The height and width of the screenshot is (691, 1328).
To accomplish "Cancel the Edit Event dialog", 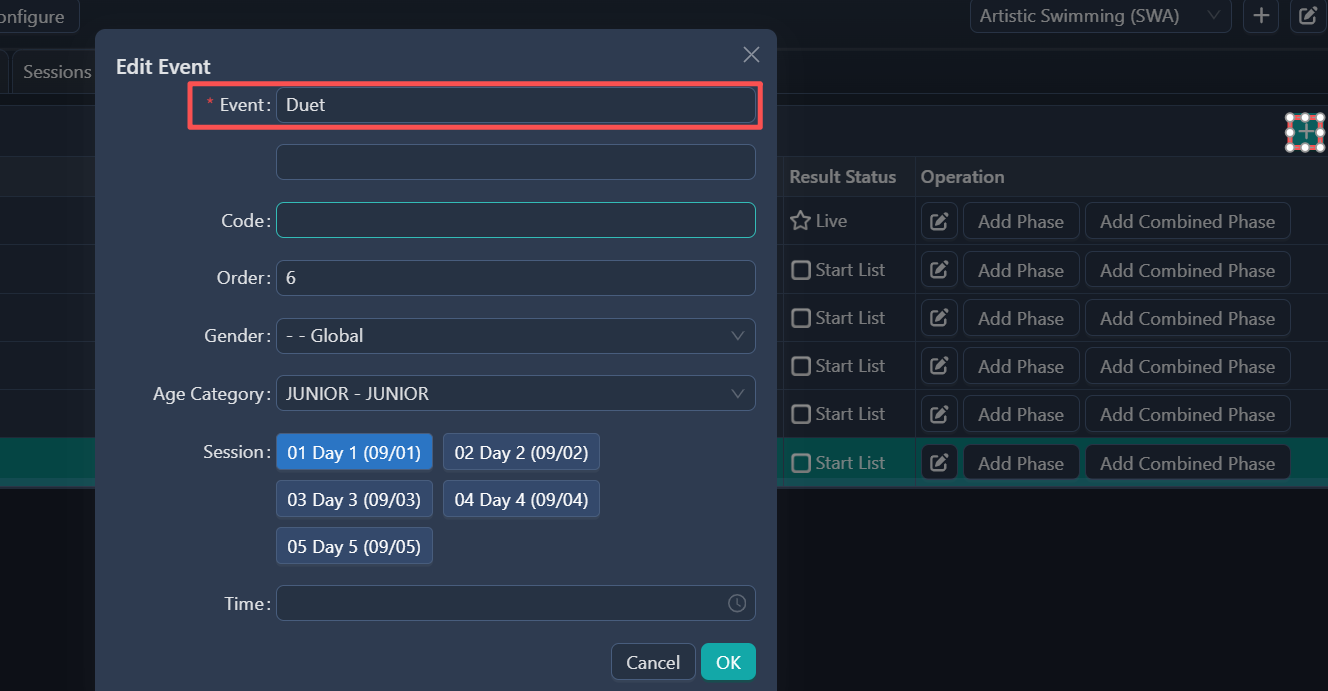I will coord(653,662).
